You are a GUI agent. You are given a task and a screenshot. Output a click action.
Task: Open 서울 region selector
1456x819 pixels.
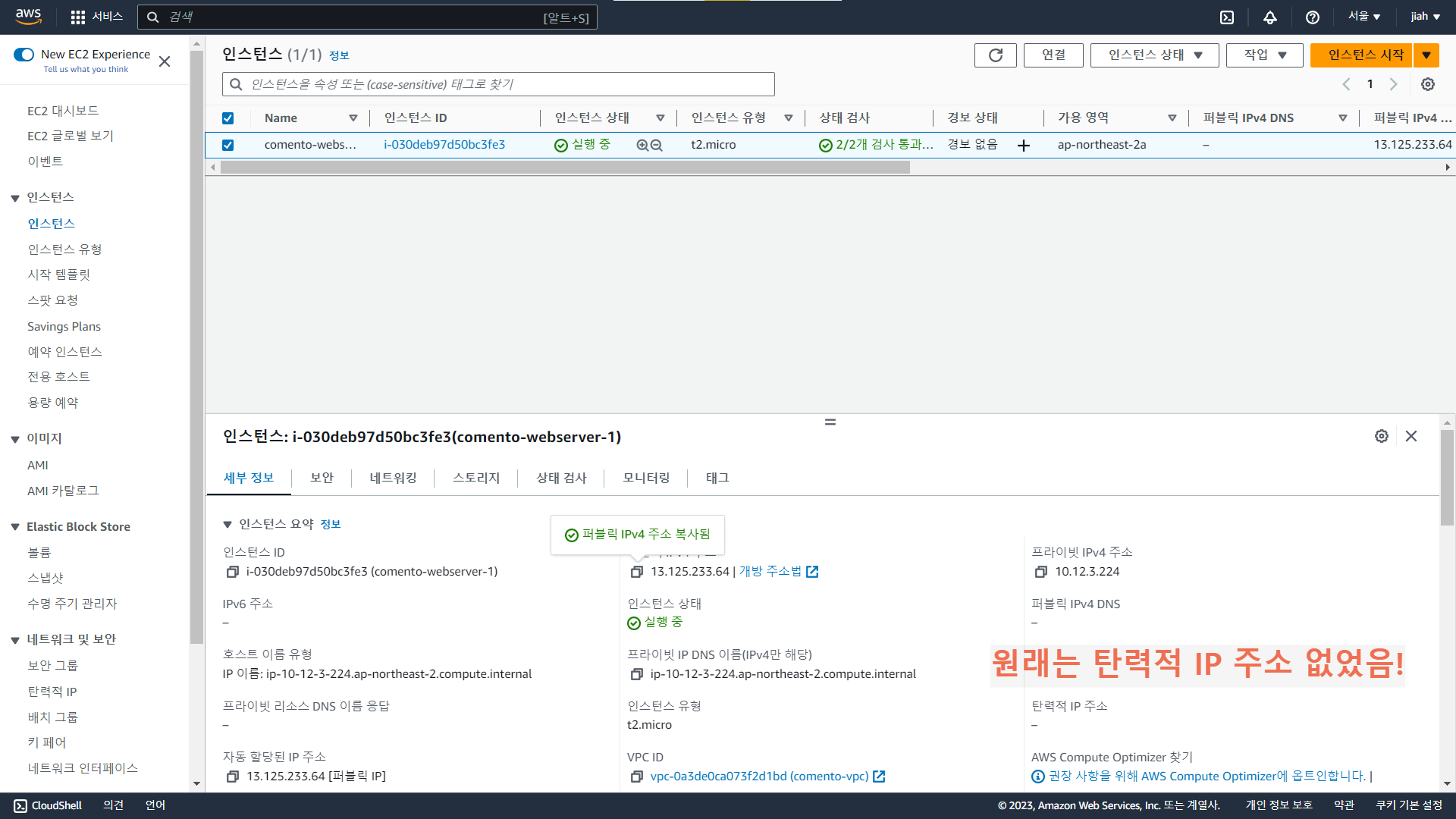[x=1363, y=17]
